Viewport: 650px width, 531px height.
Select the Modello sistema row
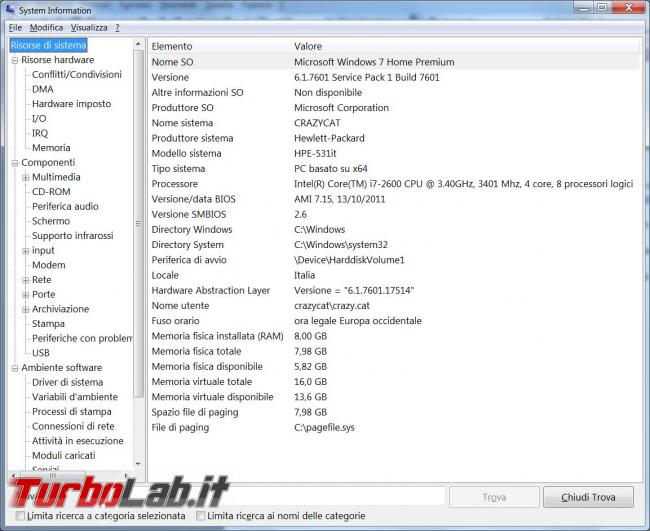coord(394,153)
